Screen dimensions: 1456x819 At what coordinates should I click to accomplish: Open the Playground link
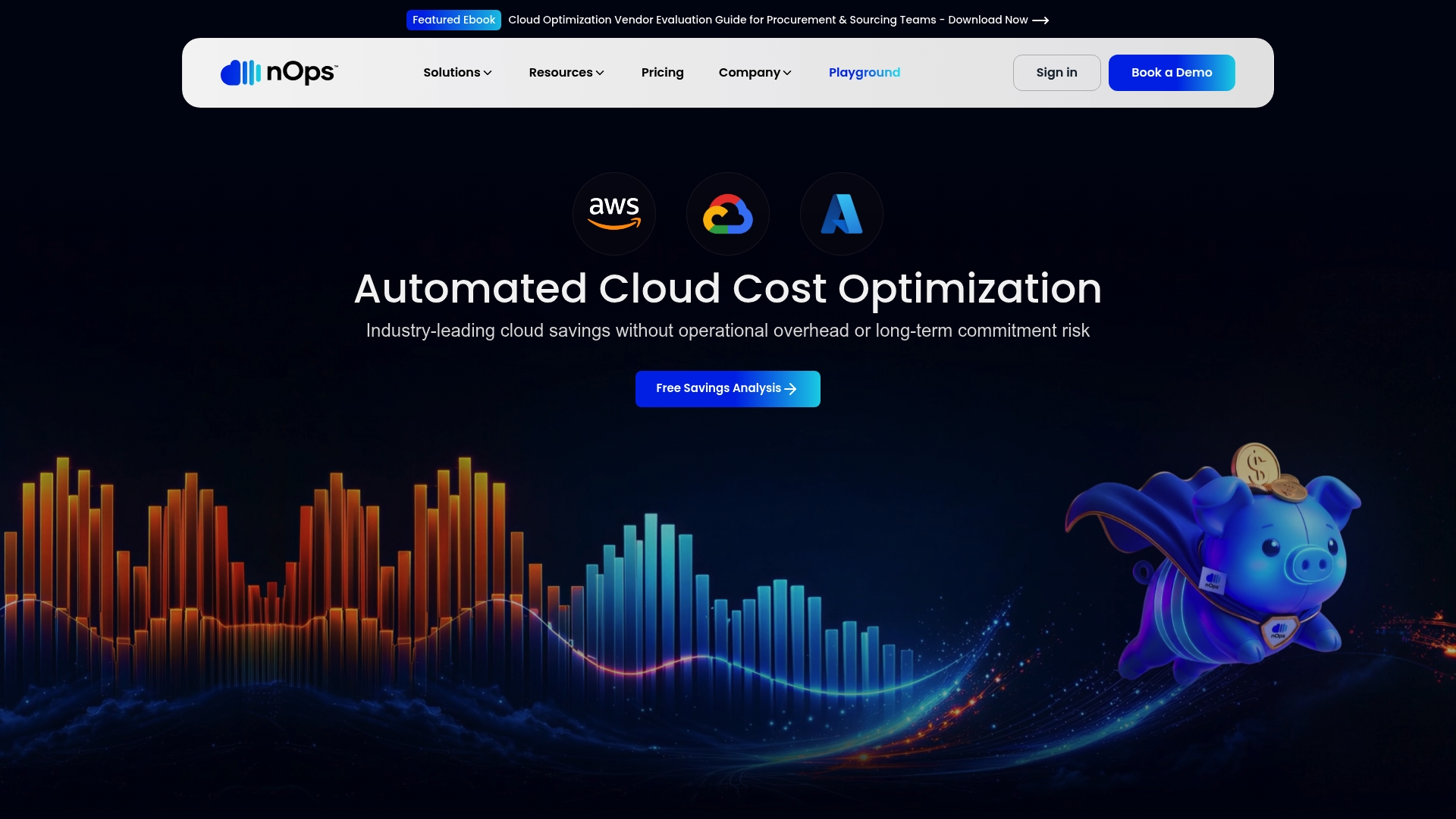tap(864, 73)
